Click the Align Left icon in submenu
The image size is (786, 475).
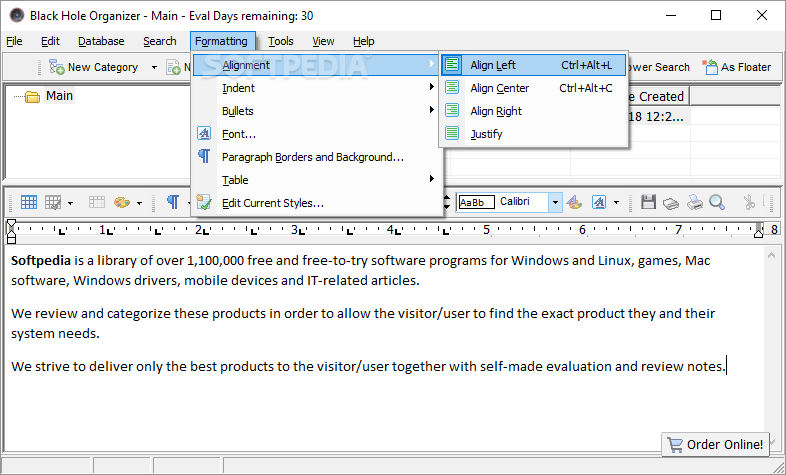coord(452,65)
